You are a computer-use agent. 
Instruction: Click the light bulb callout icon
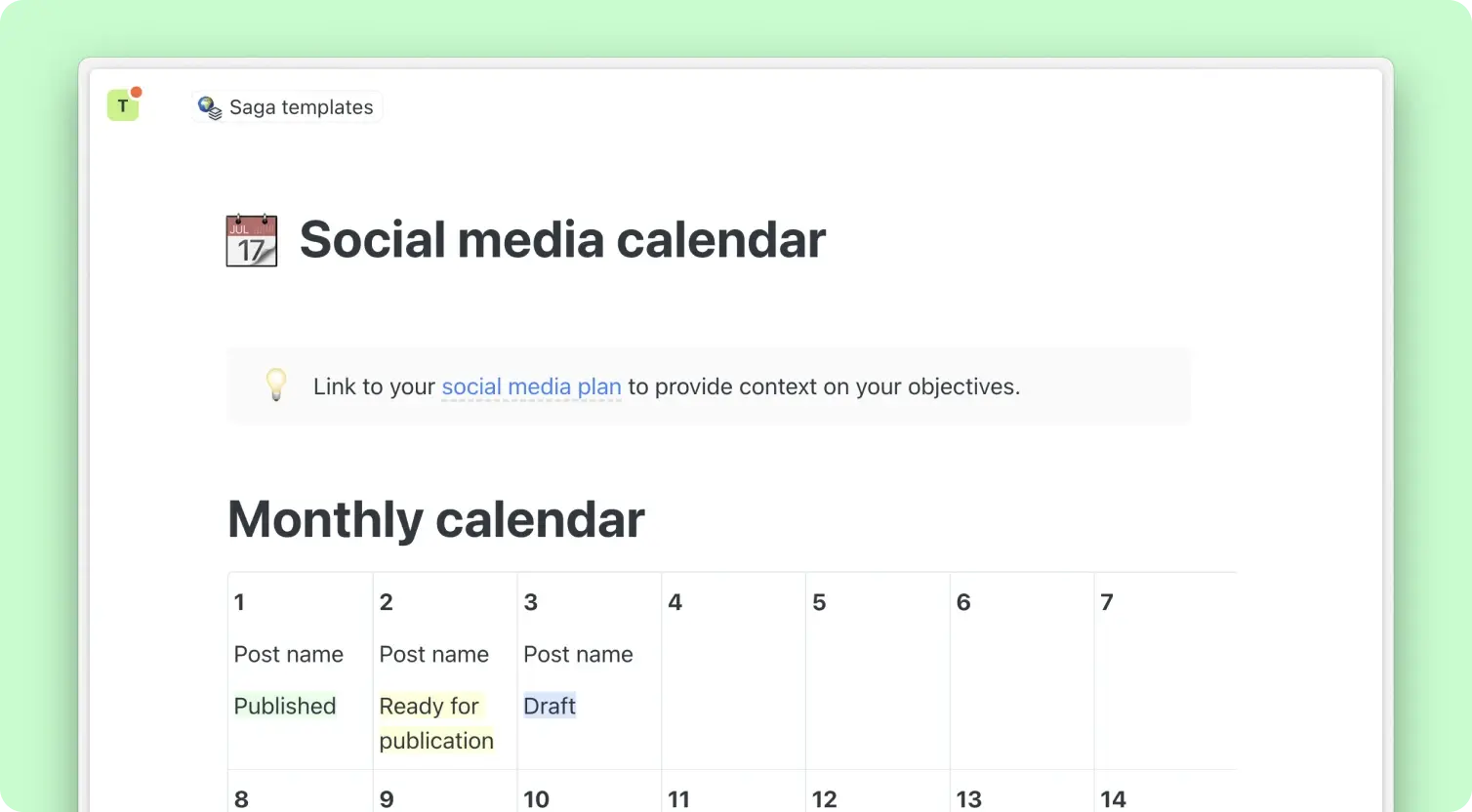pyautogui.click(x=276, y=386)
